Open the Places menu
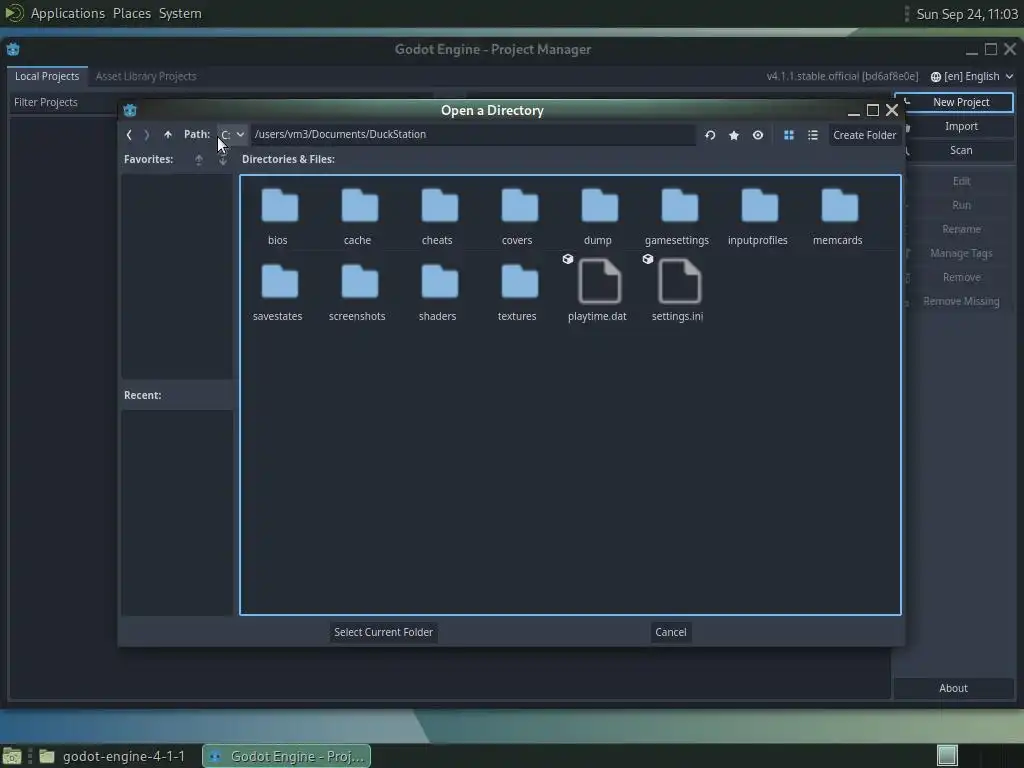Image resolution: width=1024 pixels, height=768 pixels. coord(131,13)
